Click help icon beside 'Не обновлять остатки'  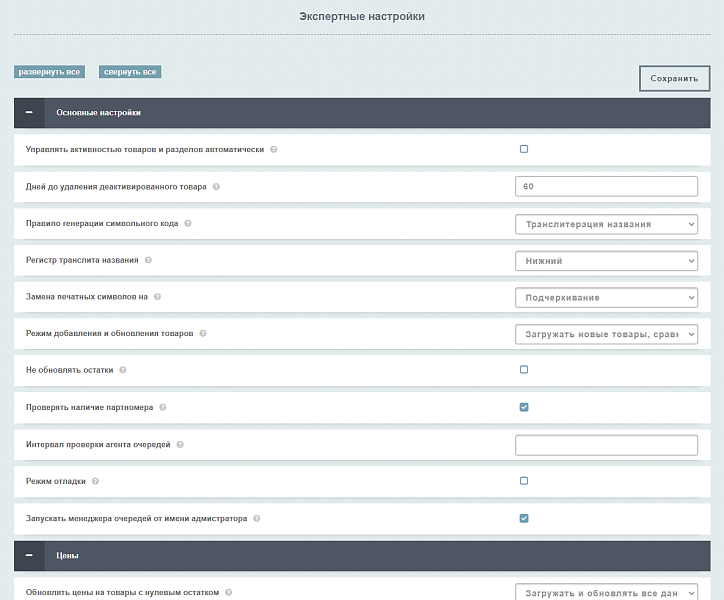point(123,370)
